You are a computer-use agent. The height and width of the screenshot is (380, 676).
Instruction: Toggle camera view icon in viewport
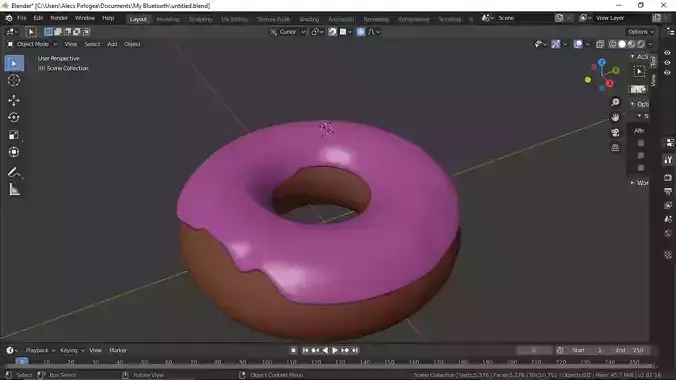click(615, 132)
